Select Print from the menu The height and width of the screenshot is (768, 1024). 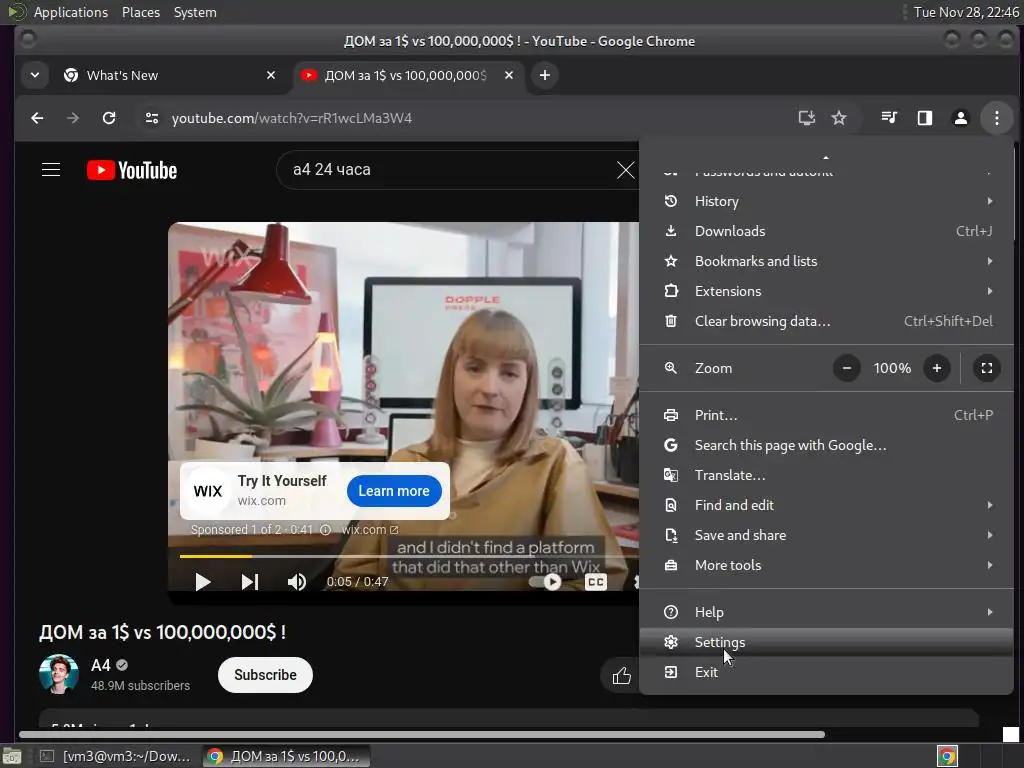coord(826,415)
